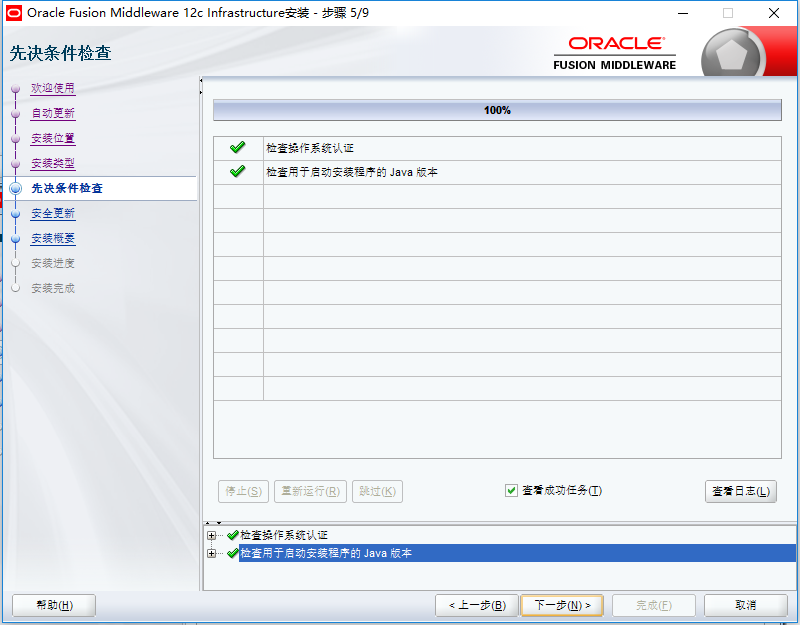
Task: Go to the 安装类型 step
Action: 53,163
